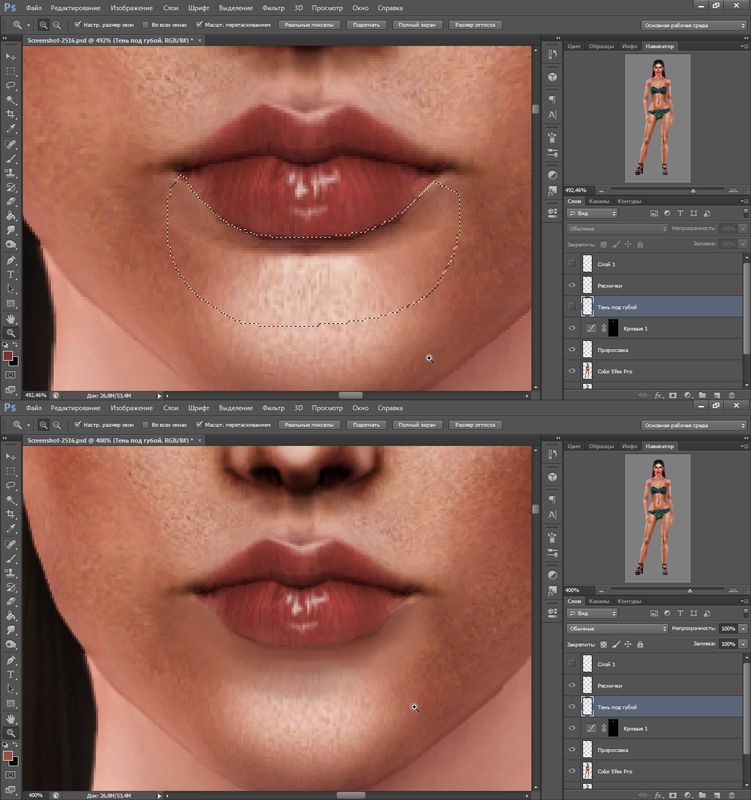Toggle 'Настр. размер окон' checkbox in 492% window
Screen dimensions: 751x800
tap(78, 24)
